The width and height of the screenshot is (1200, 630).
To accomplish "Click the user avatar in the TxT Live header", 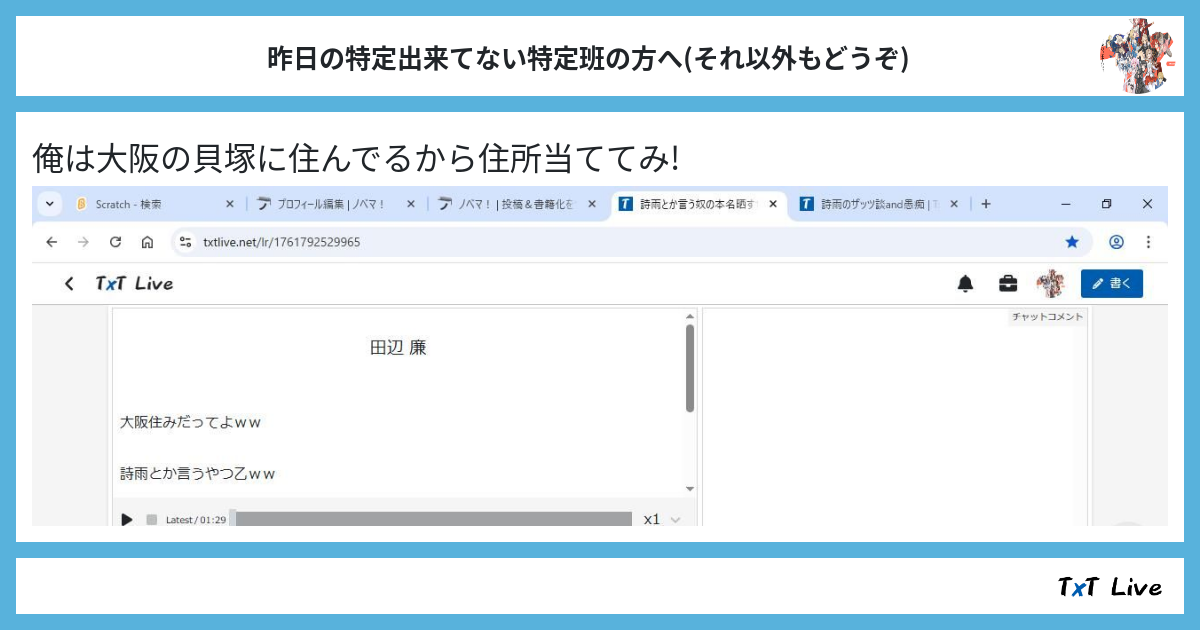I will [1050, 284].
